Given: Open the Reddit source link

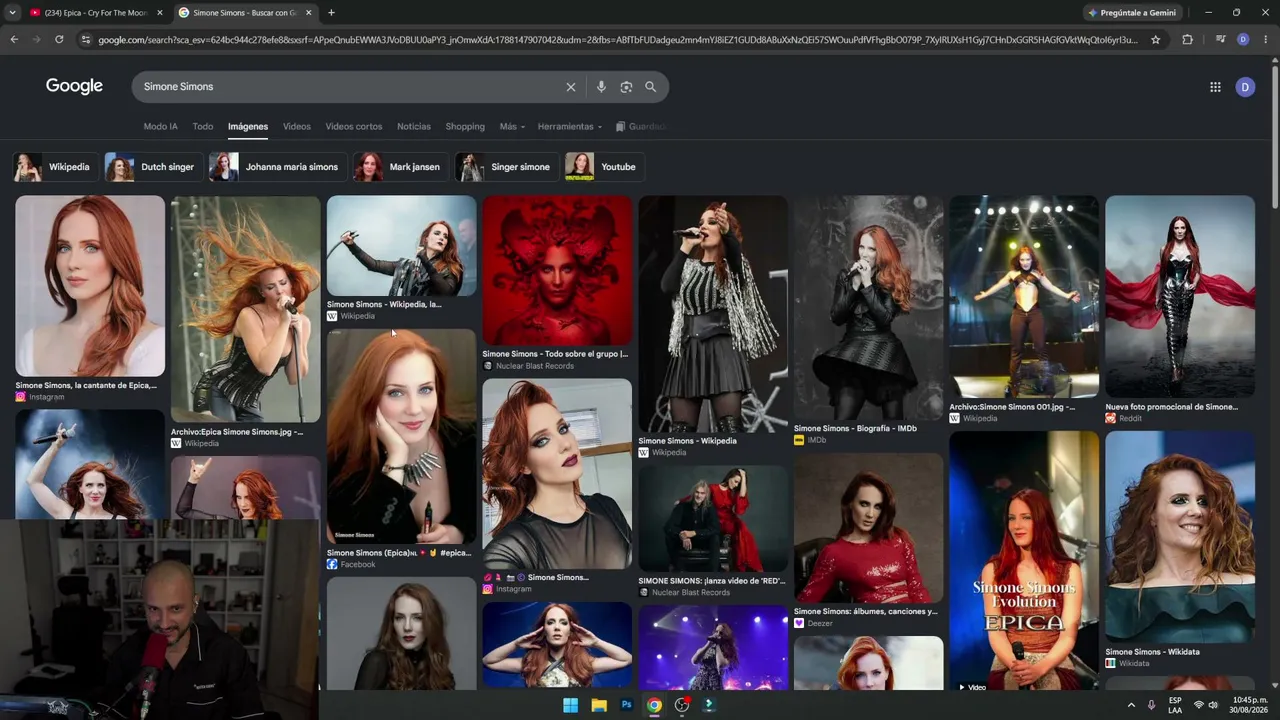Looking at the screenshot, I should tap(1124, 418).
